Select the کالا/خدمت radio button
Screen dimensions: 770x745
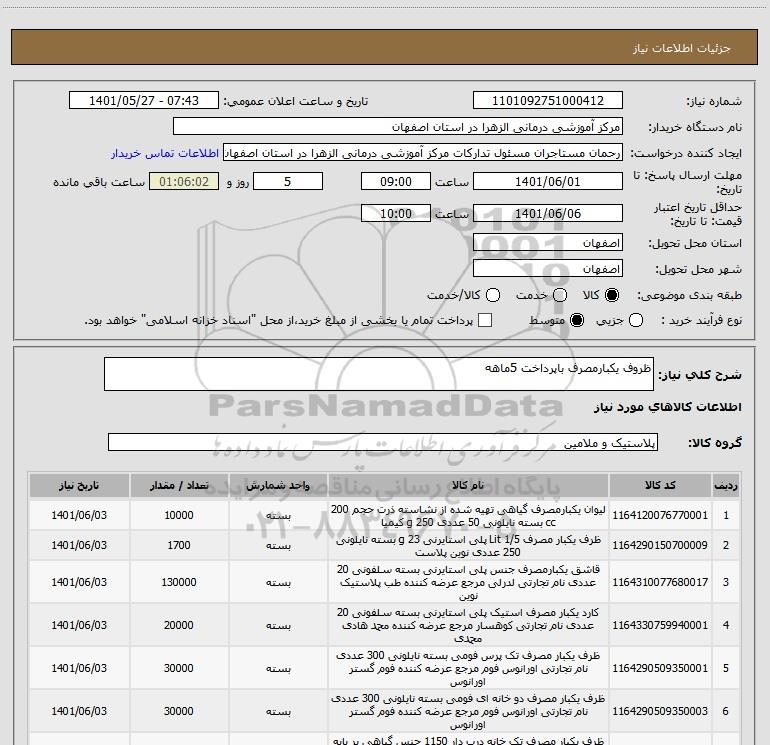point(493,295)
